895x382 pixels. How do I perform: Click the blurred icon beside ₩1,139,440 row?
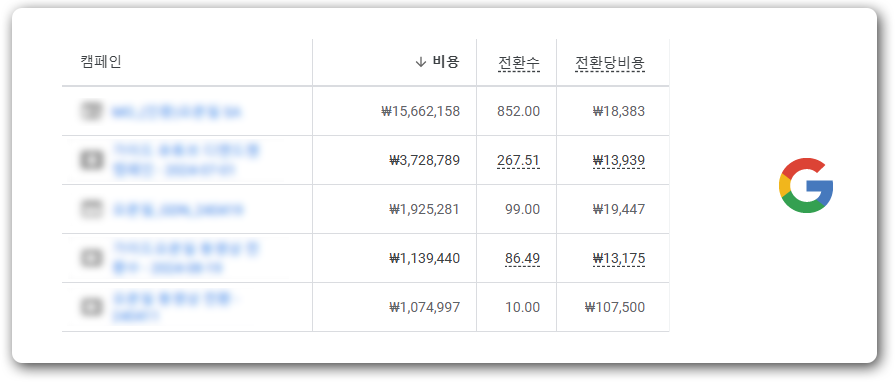tap(91, 258)
